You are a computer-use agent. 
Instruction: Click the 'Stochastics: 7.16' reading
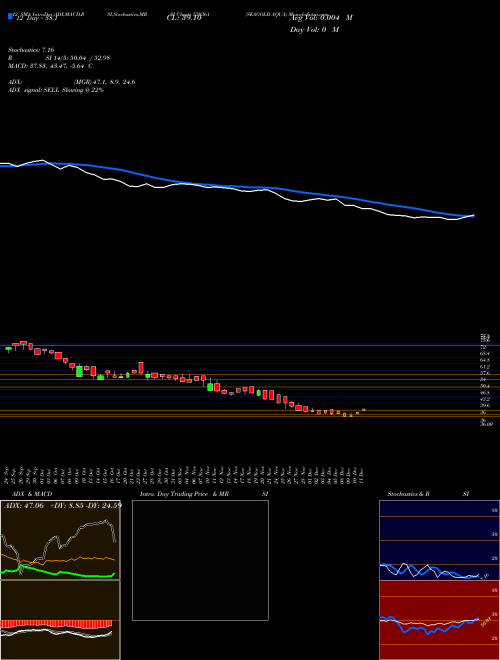coord(31,50)
